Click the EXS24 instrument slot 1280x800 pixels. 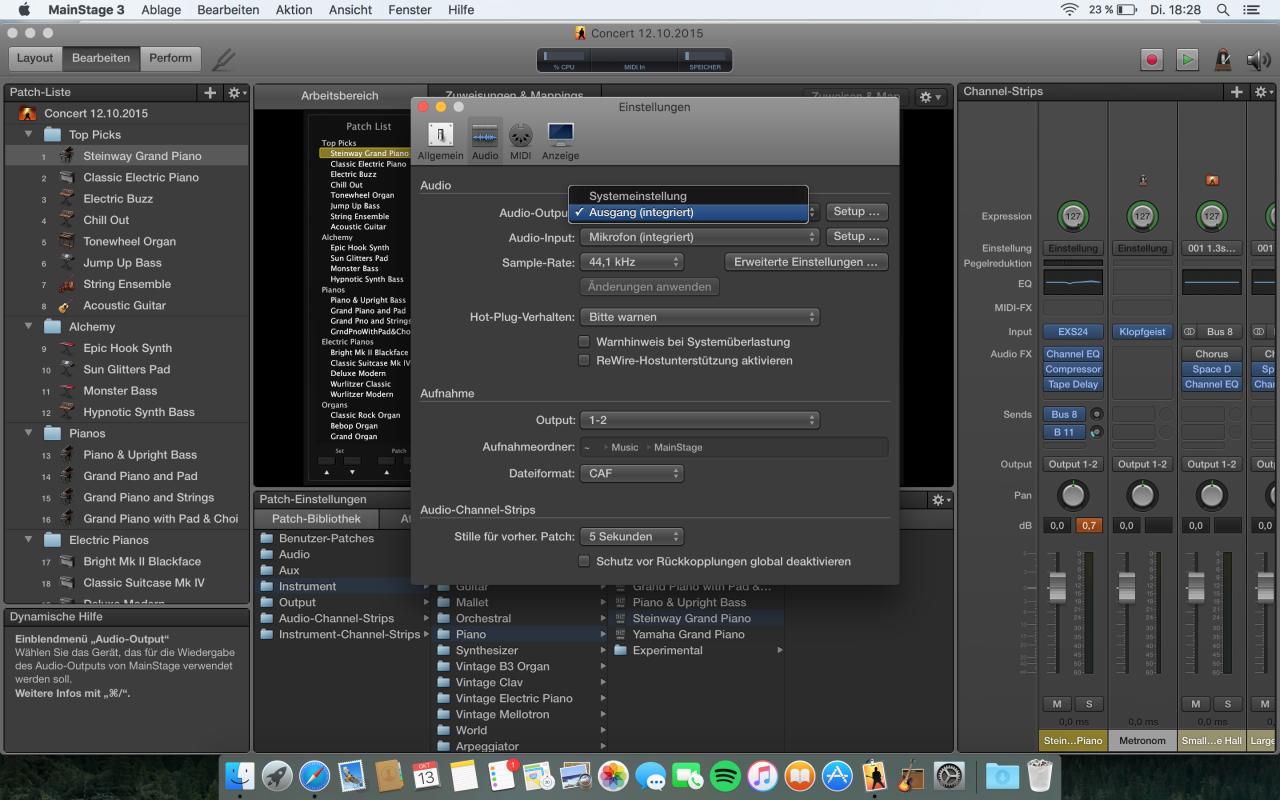pos(1073,332)
